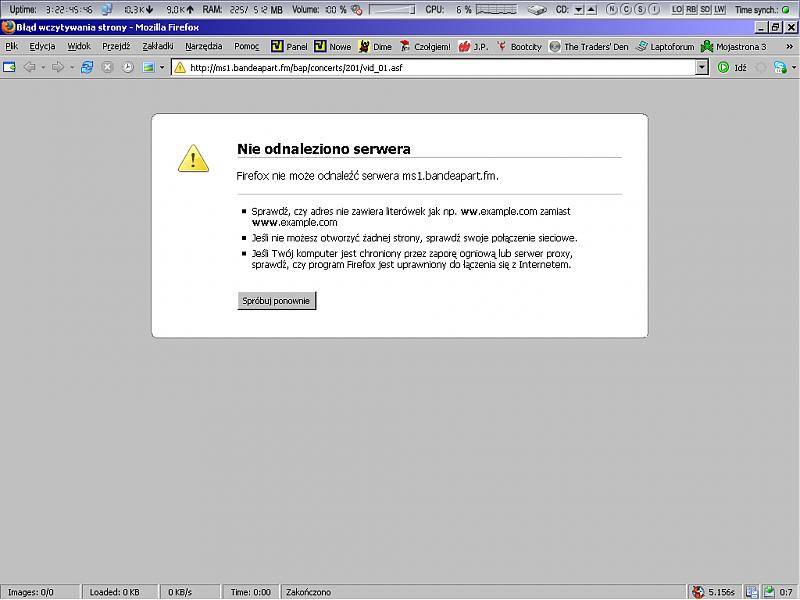Image resolution: width=800 pixels, height=600 pixels.
Task: Click the 'Nie odnaleziono serwera' heading
Action: pos(324,148)
